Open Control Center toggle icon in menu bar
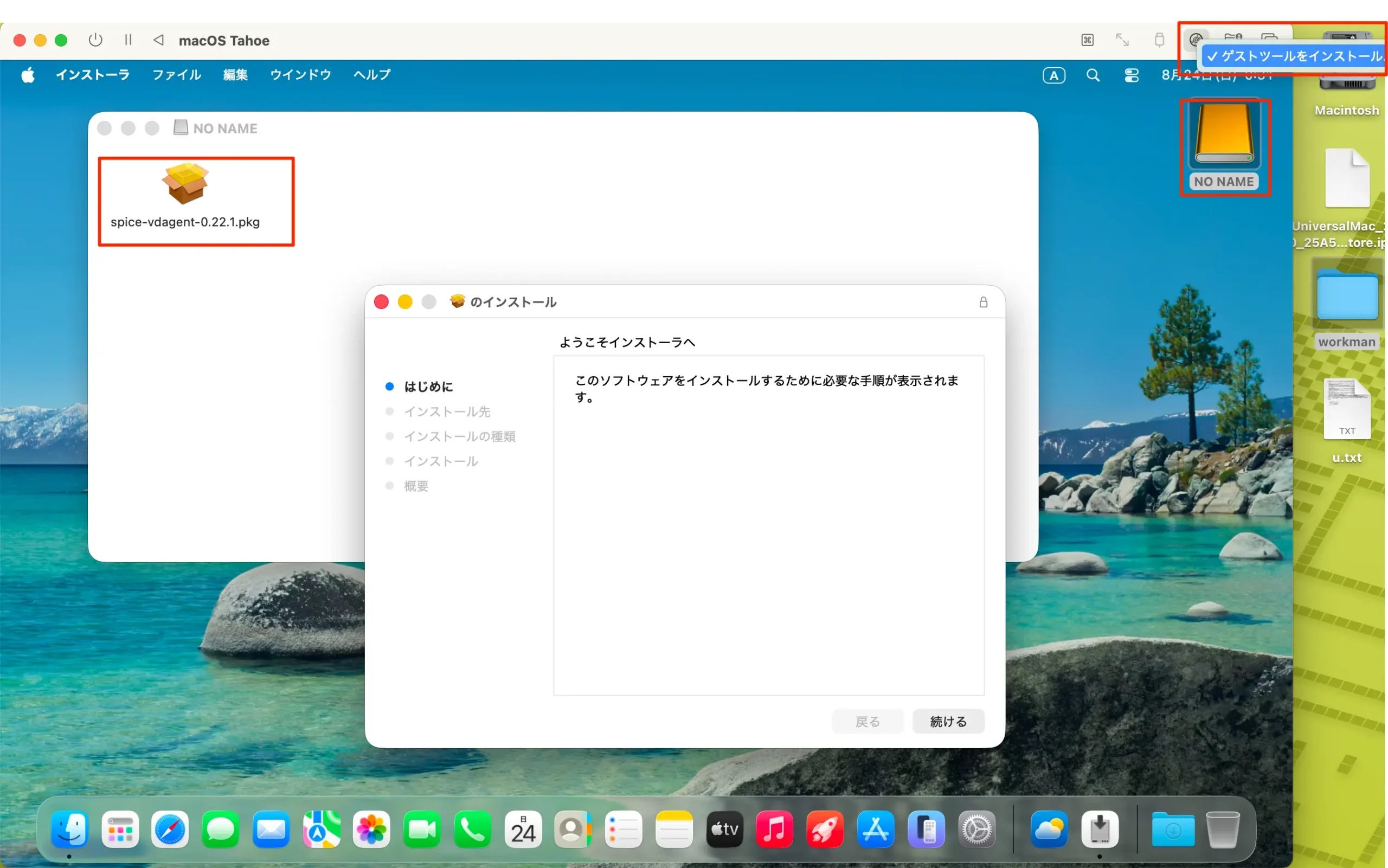The height and width of the screenshot is (868, 1388). (1132, 76)
